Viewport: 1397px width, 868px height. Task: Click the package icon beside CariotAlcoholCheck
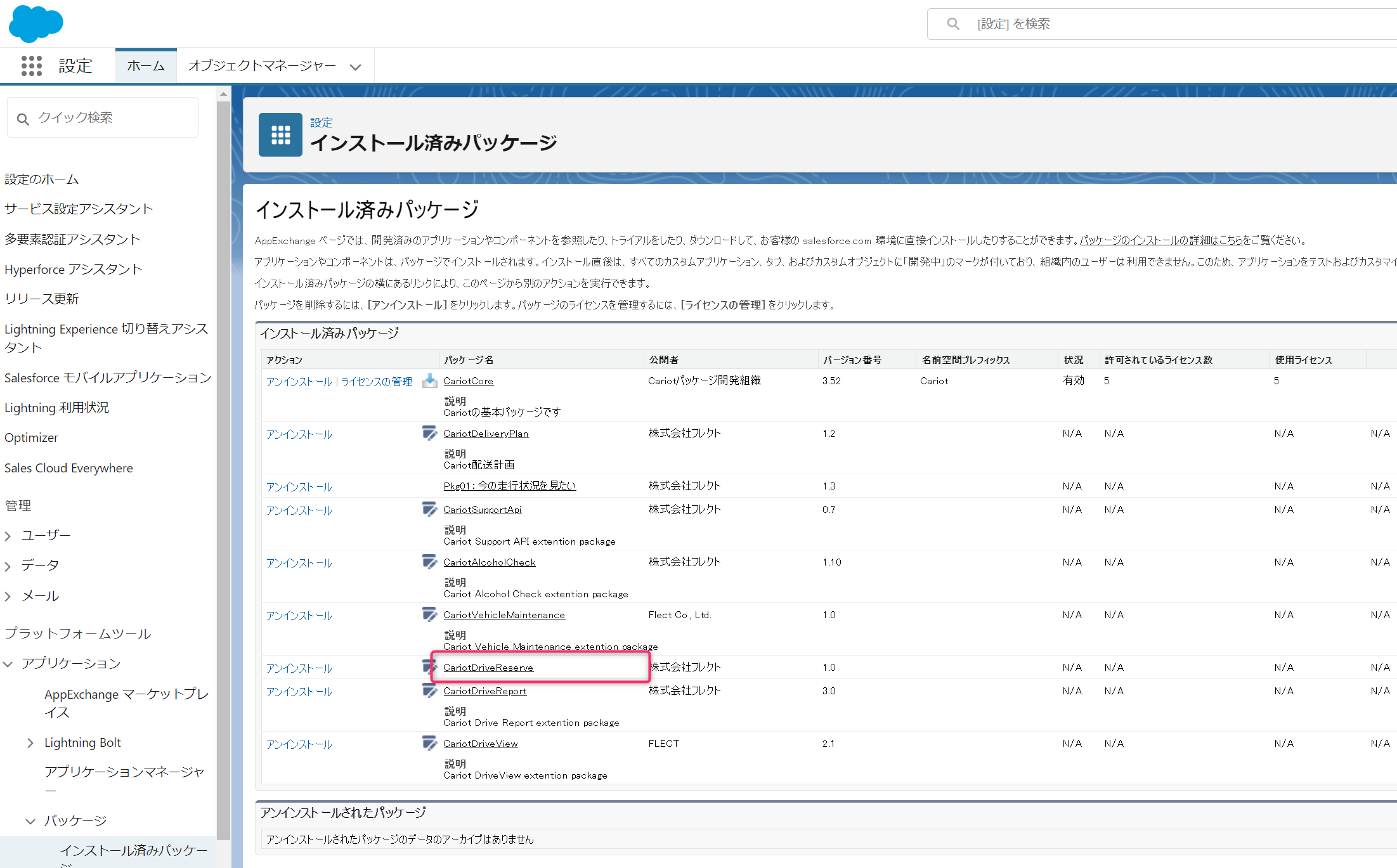429,562
